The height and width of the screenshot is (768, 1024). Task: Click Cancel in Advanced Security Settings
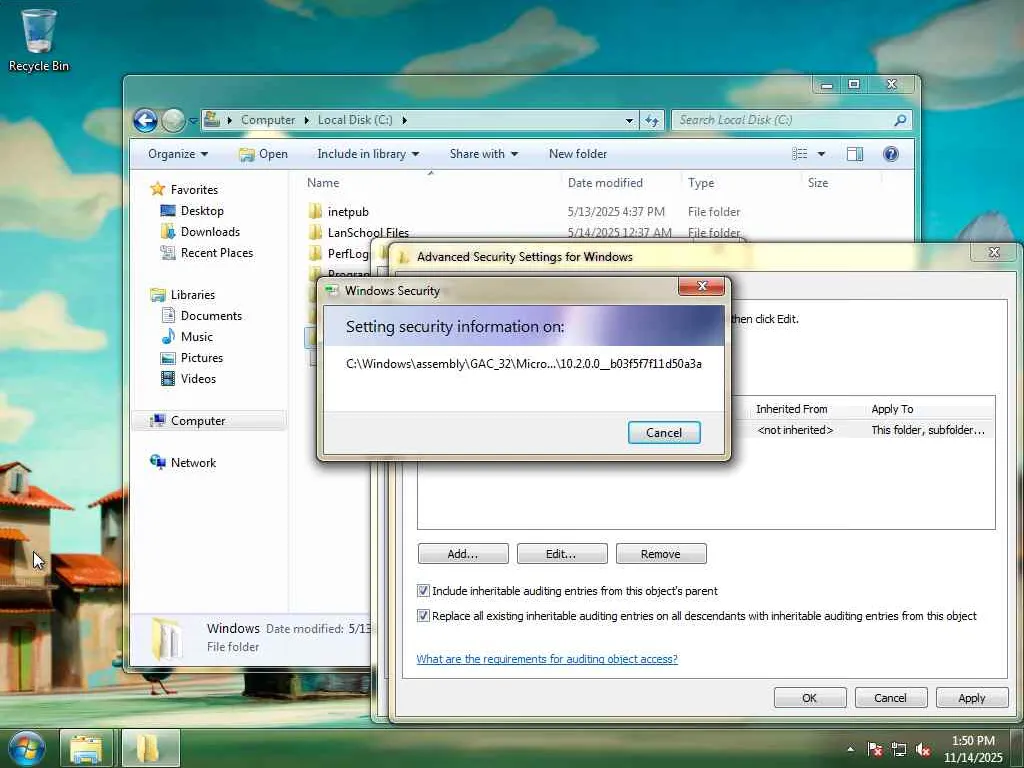(890, 697)
